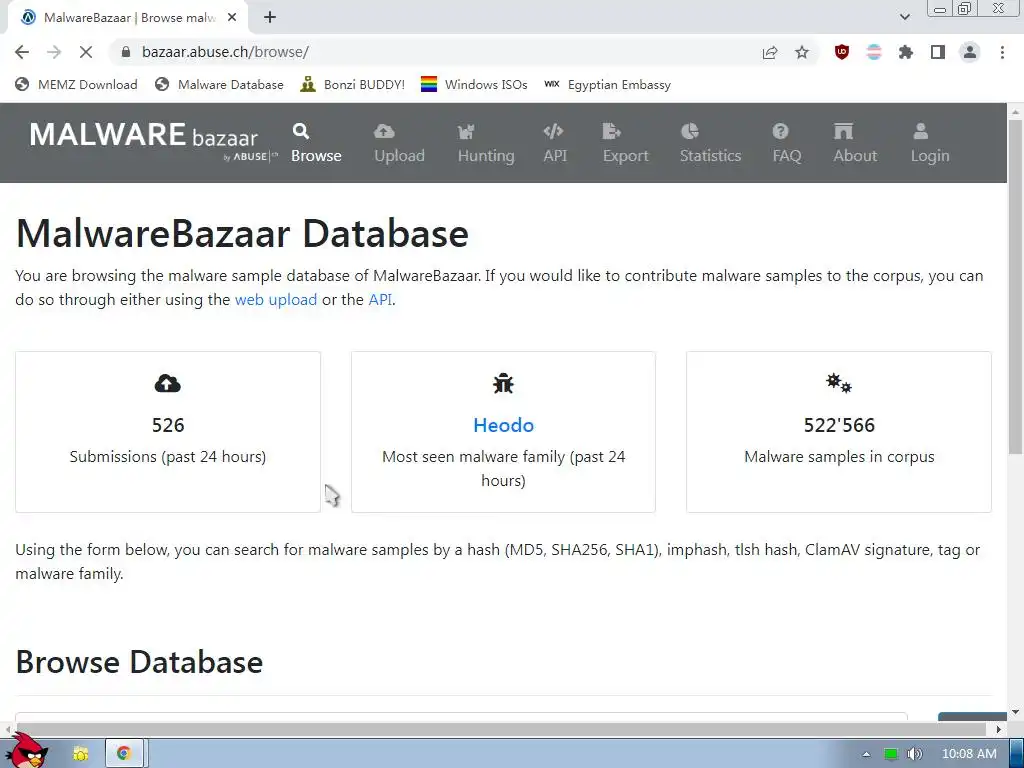This screenshot has height=768, width=1024.
Task: Click the About building icon
Action: pyautogui.click(x=843, y=131)
